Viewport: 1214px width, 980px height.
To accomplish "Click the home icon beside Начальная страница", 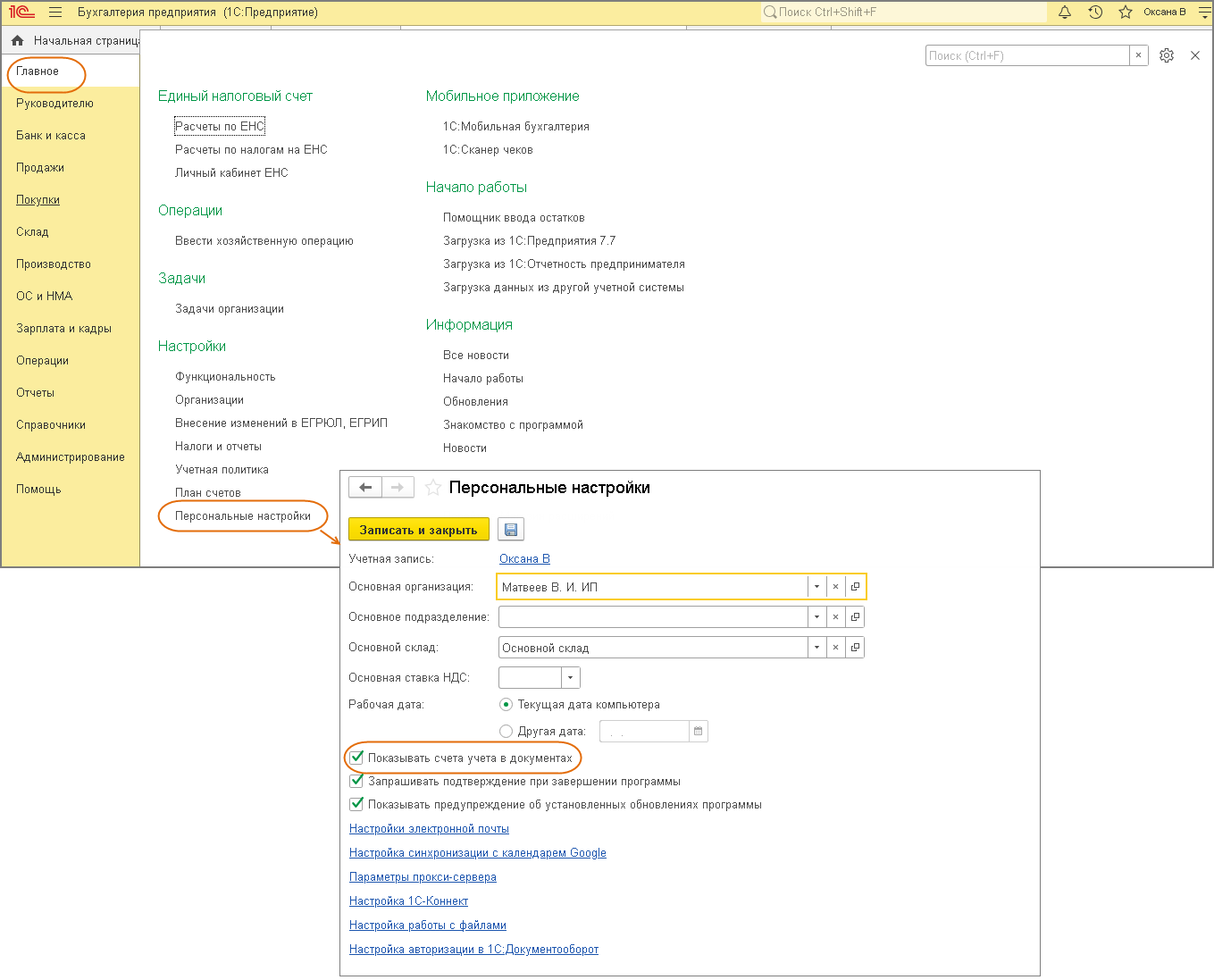I will tap(17, 40).
